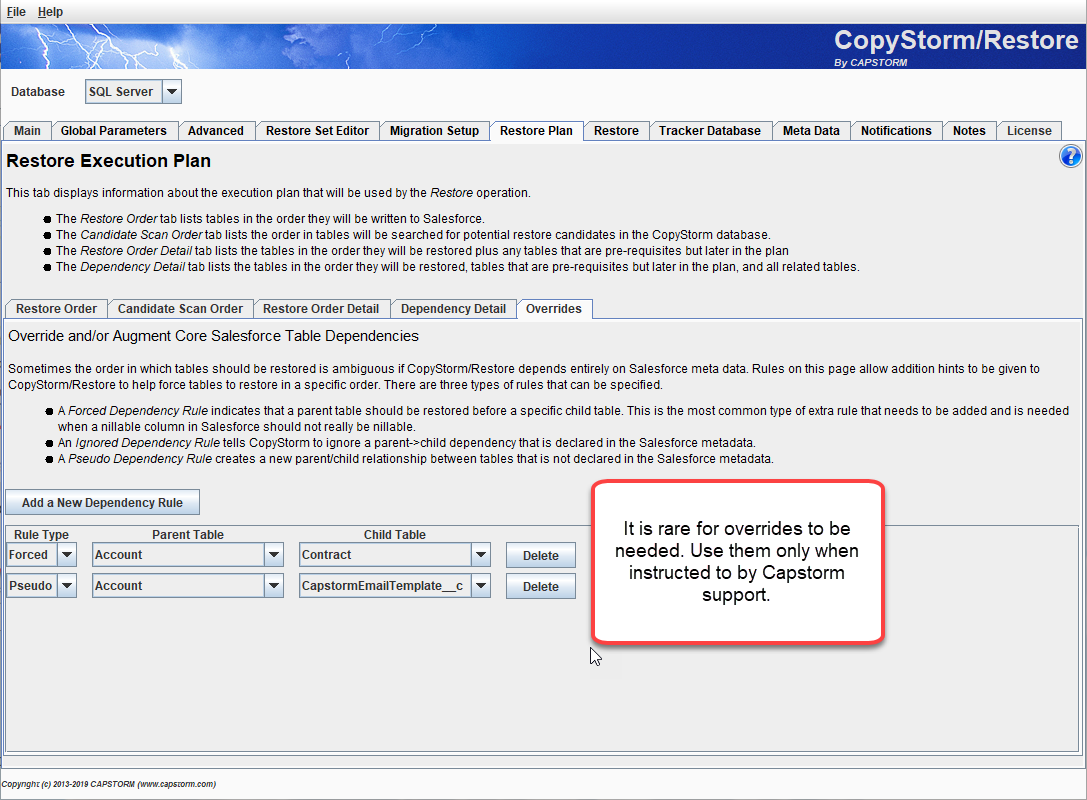Expand the Contract child table dropdown

[481, 555]
